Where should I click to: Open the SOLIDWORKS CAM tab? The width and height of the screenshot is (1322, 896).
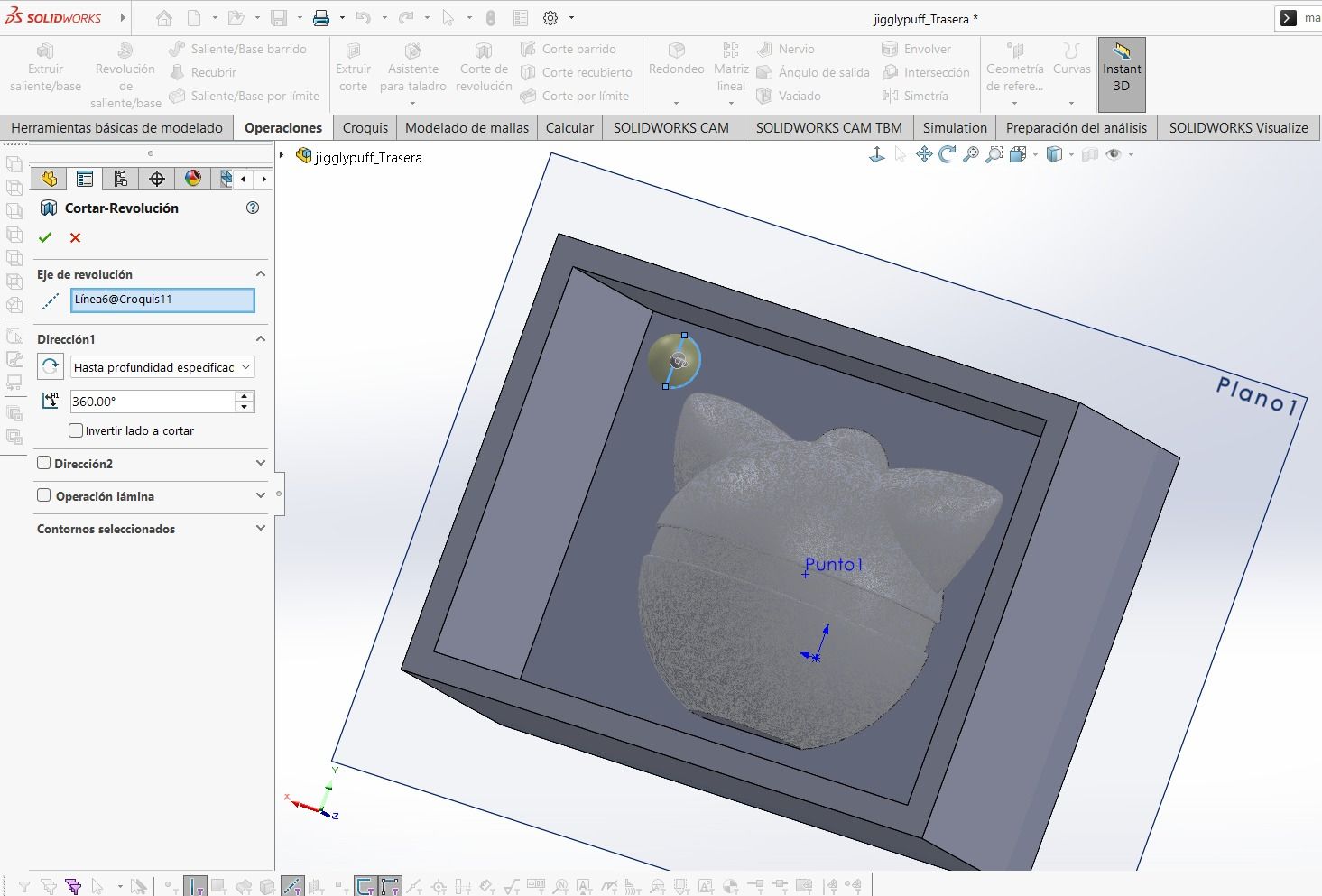point(671,128)
